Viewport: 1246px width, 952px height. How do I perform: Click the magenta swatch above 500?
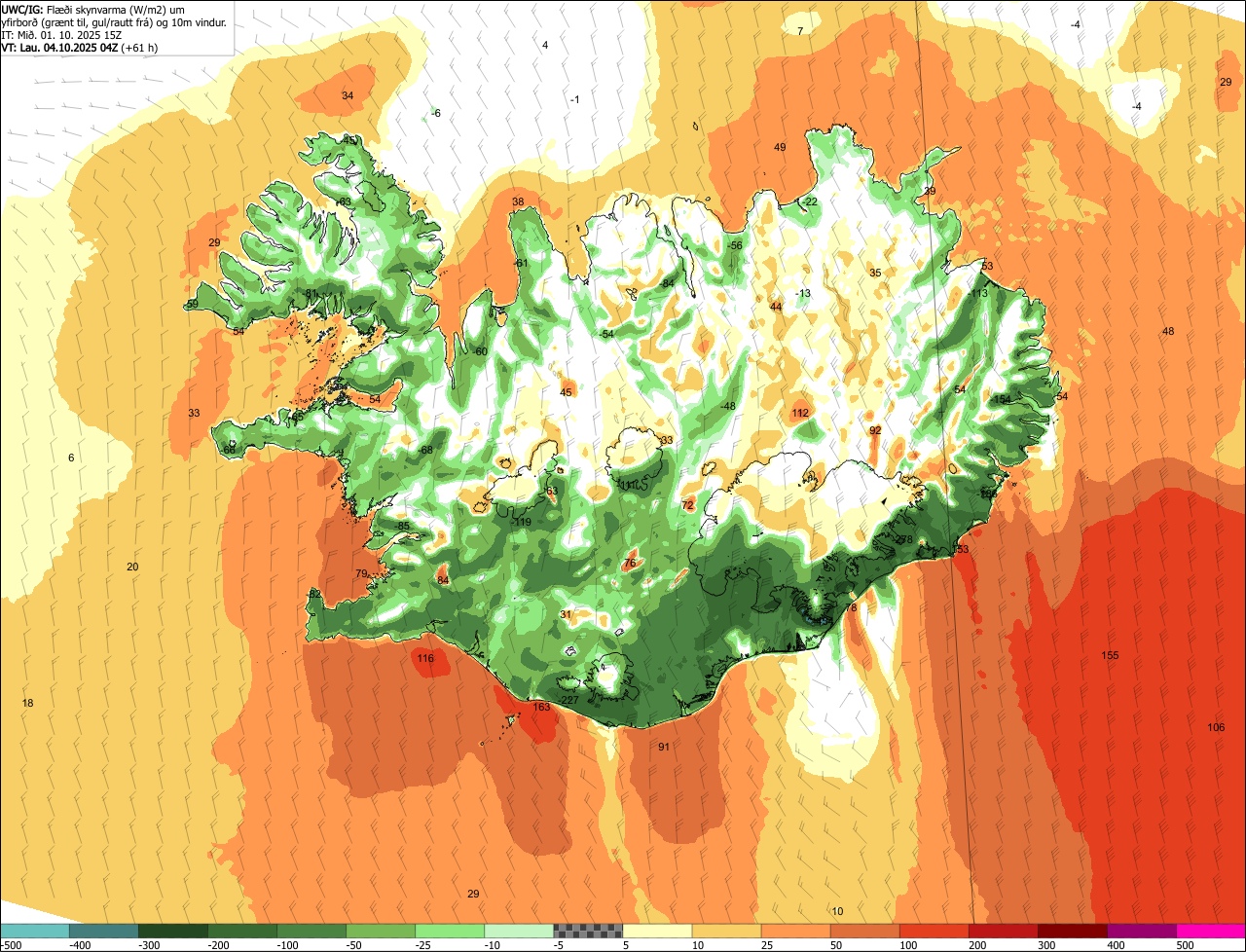(x=1211, y=931)
